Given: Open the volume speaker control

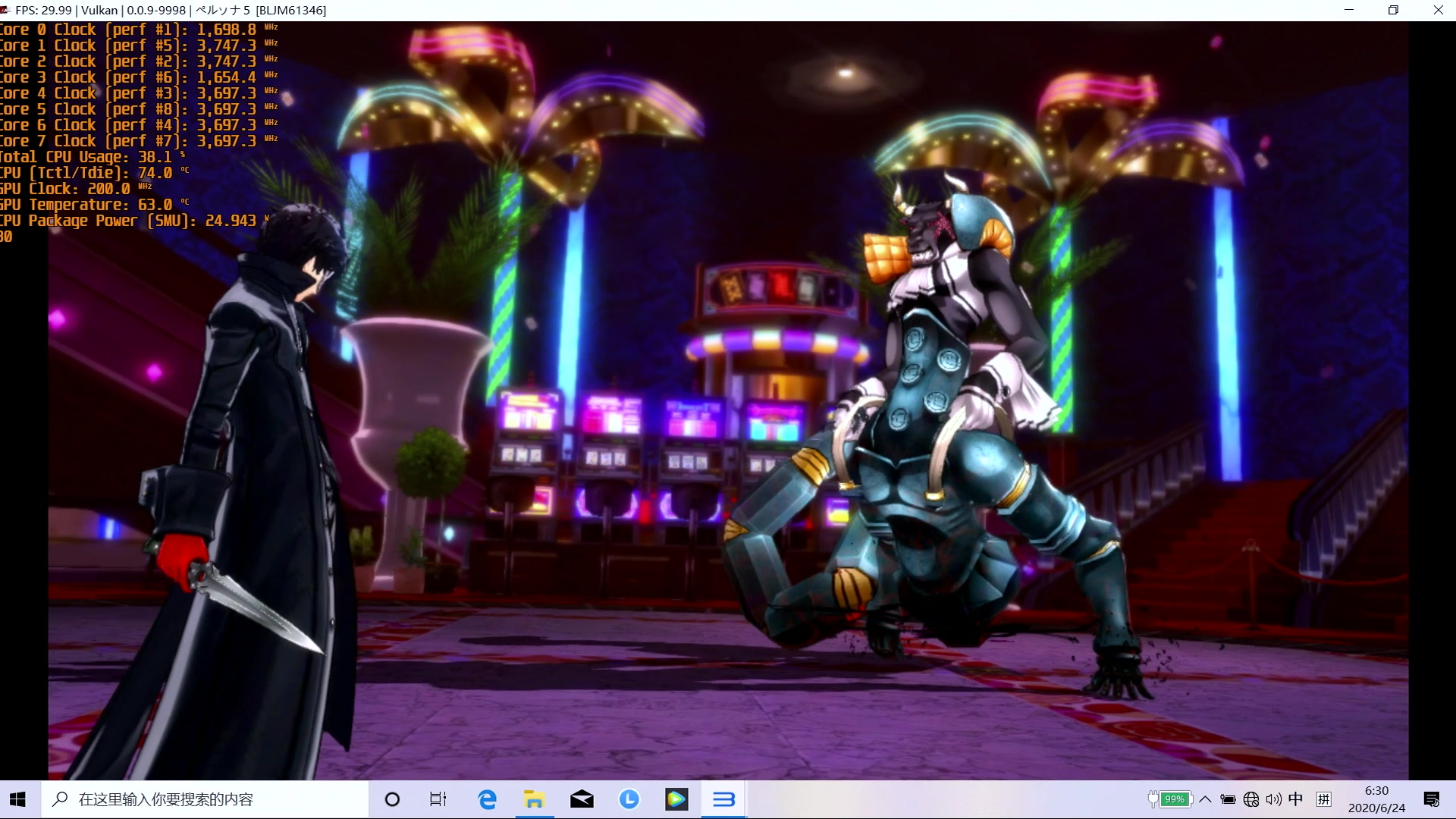Looking at the screenshot, I should click(1274, 799).
